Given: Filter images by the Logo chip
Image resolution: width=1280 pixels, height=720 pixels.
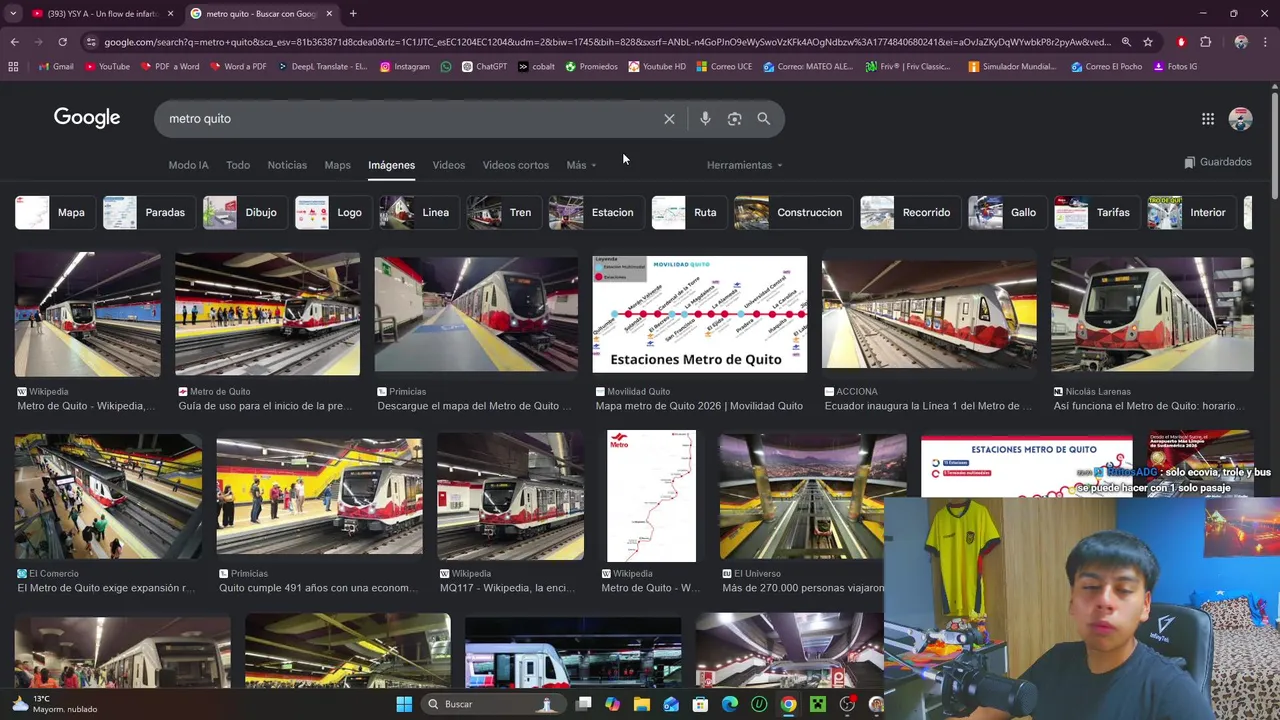Looking at the screenshot, I should pos(332,212).
